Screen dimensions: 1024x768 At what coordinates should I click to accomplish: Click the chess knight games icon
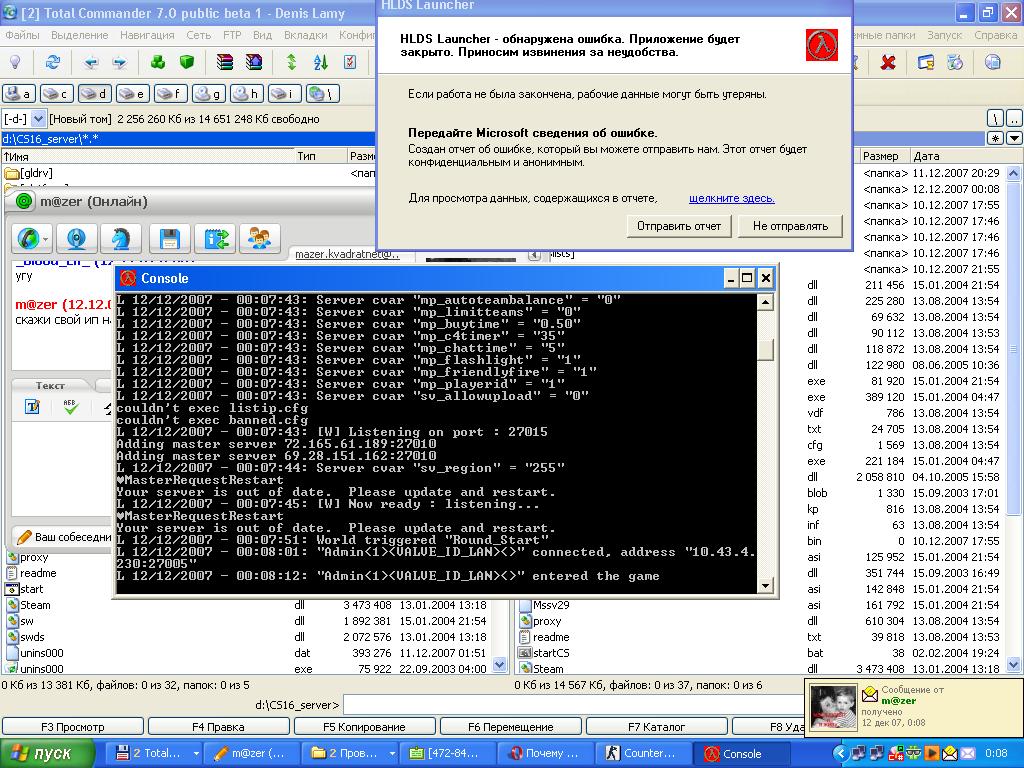pos(121,239)
